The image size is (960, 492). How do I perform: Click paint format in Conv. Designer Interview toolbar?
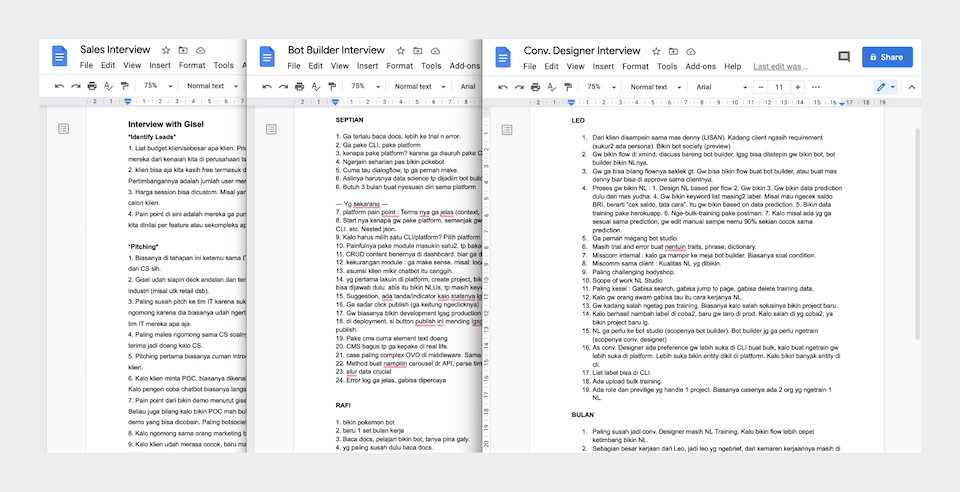[568, 87]
